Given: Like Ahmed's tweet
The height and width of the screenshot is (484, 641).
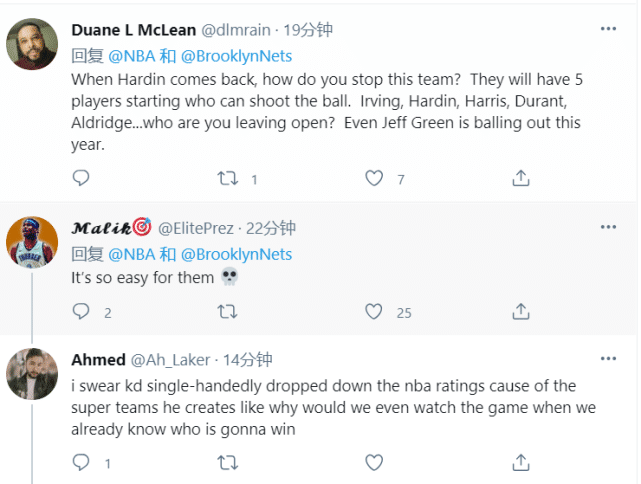Looking at the screenshot, I should (374, 463).
